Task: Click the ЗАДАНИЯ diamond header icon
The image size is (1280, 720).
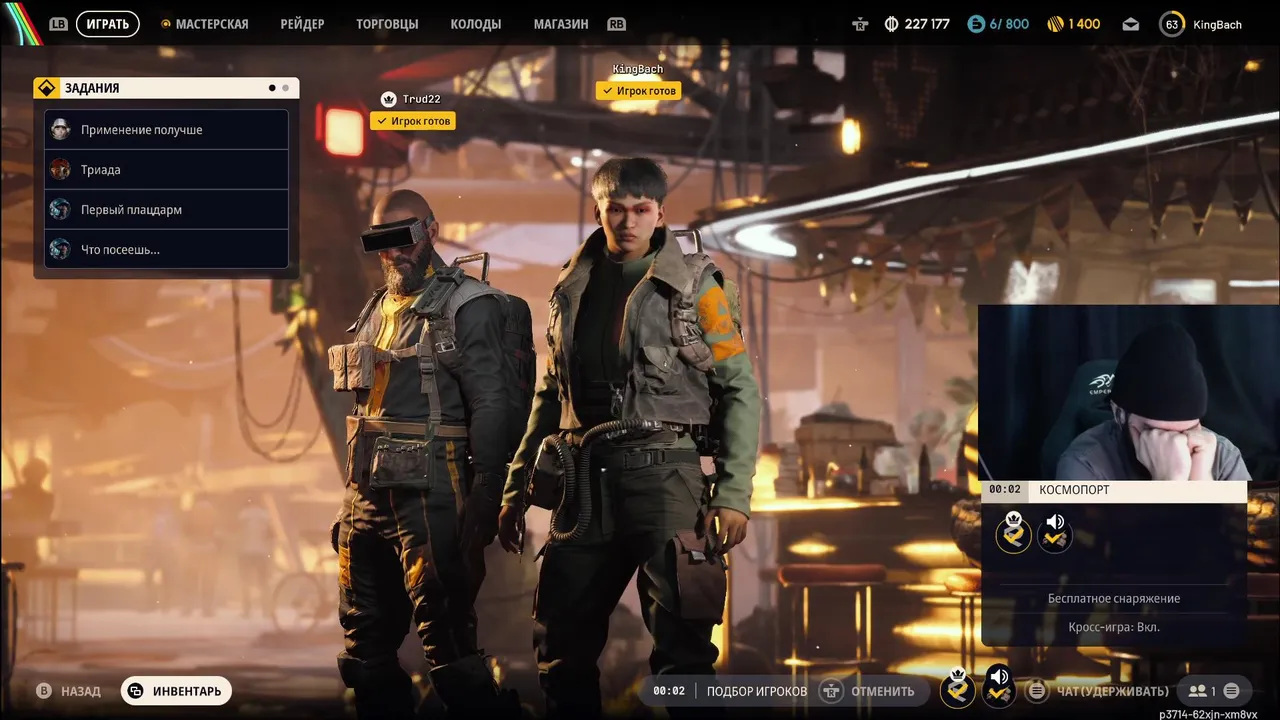Action: (x=46, y=88)
